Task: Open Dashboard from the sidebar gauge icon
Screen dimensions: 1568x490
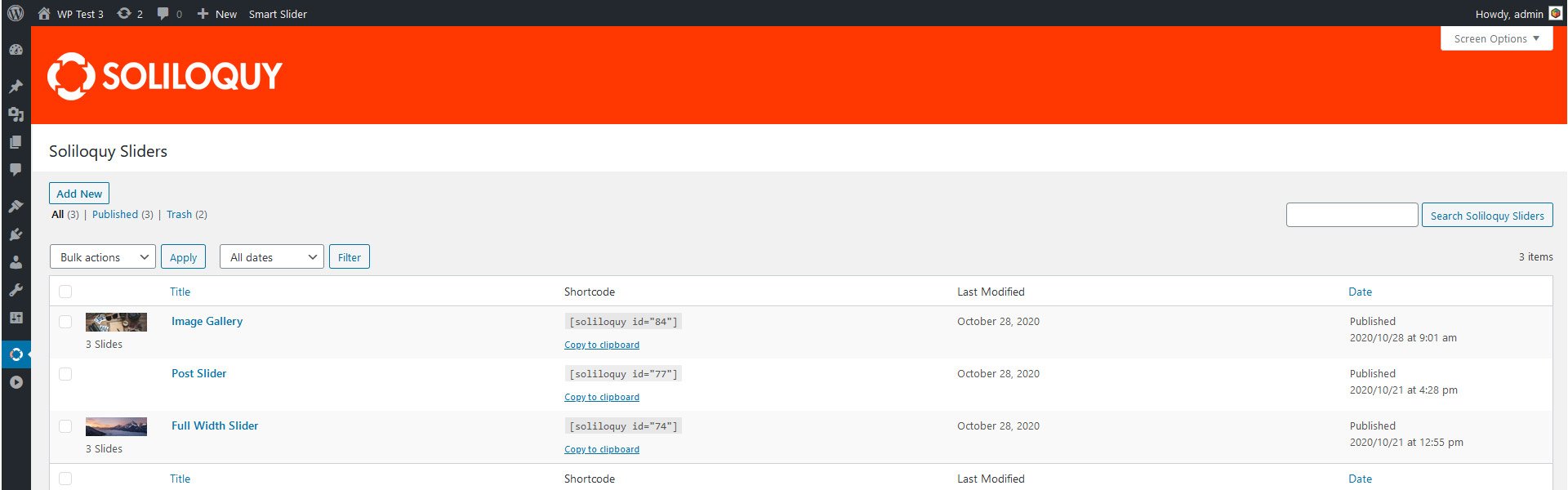Action: click(x=16, y=50)
